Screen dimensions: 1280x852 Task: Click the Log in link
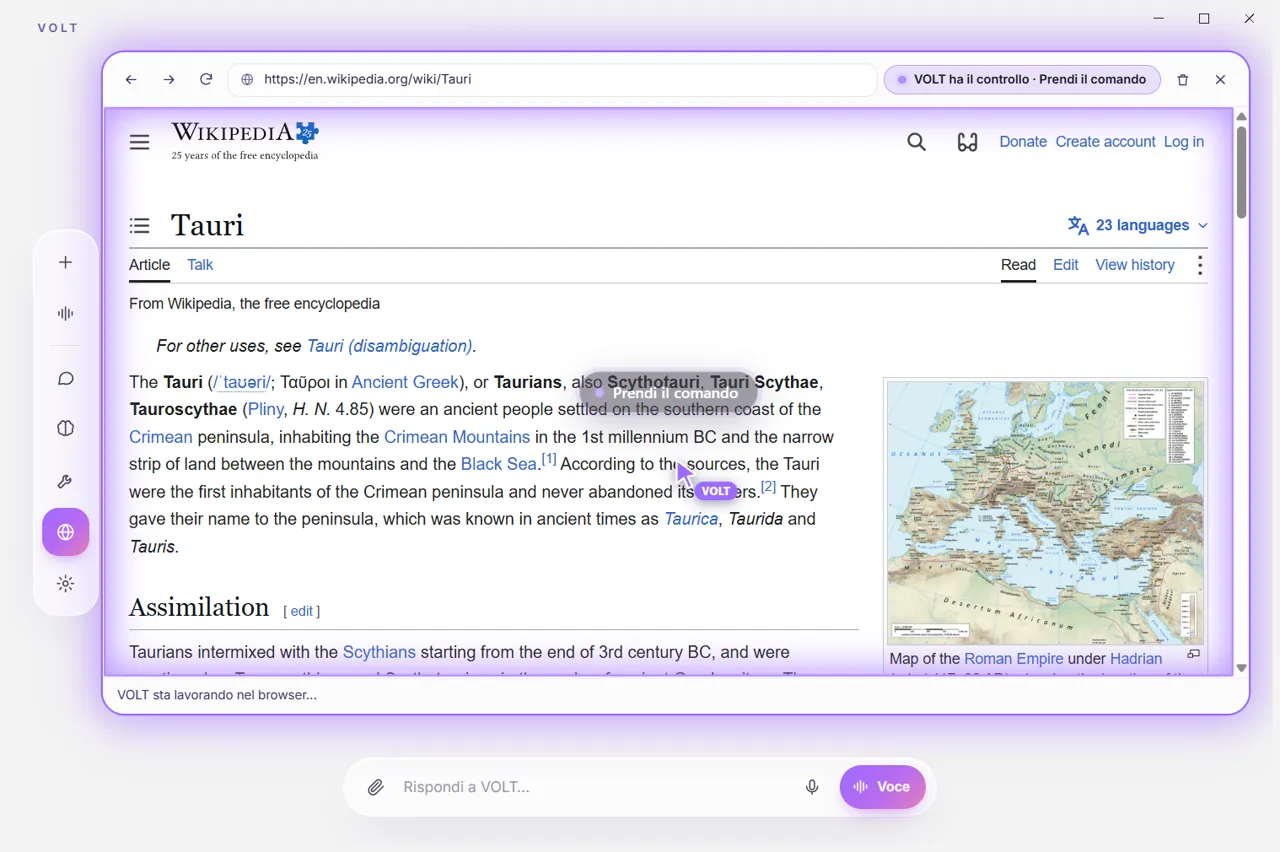tap(1184, 142)
